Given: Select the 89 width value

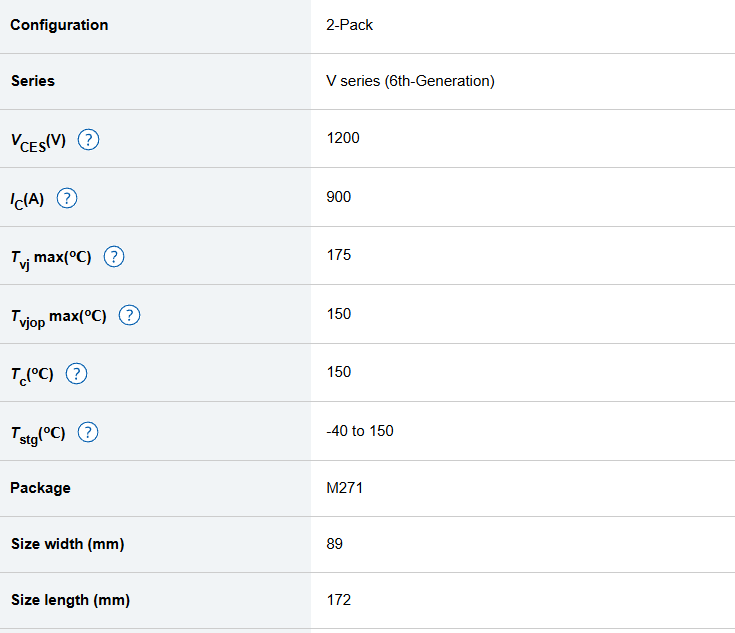Looking at the screenshot, I should [334, 544].
